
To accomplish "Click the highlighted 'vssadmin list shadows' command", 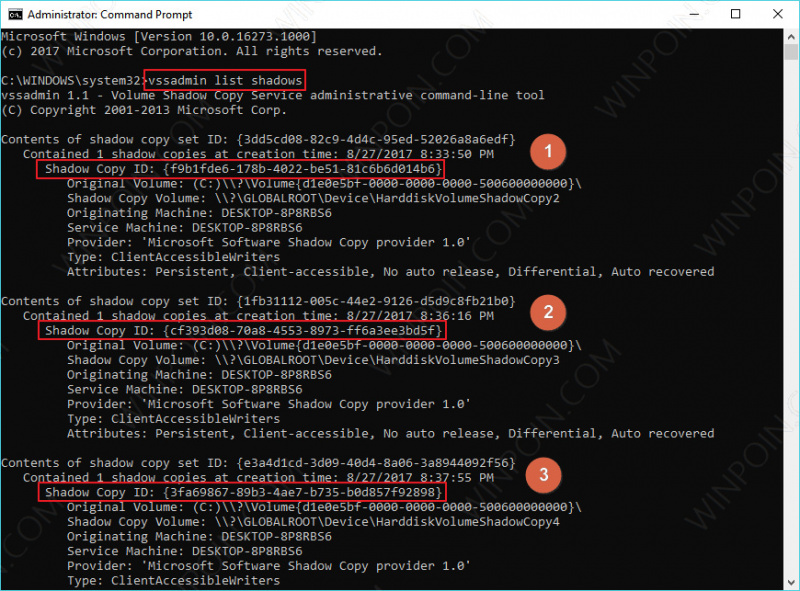I will [x=225, y=80].
